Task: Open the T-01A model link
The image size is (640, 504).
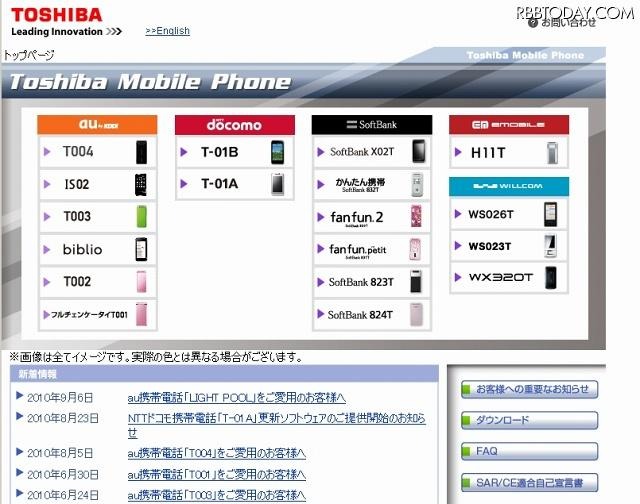Action: [x=220, y=184]
